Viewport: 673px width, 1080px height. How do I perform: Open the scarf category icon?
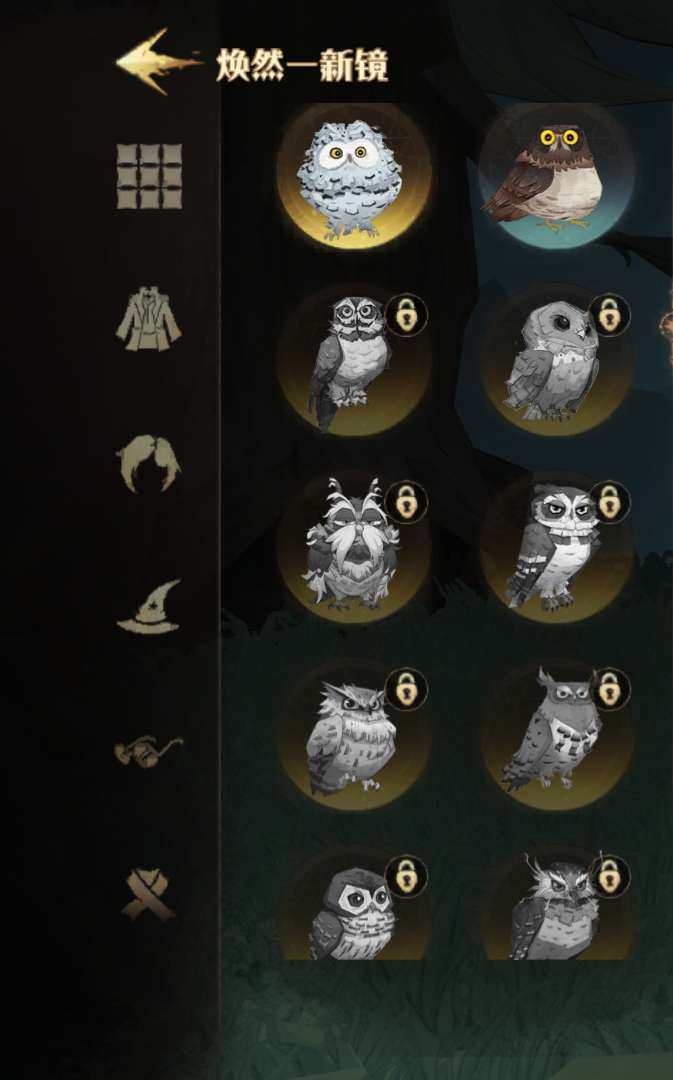[149, 895]
